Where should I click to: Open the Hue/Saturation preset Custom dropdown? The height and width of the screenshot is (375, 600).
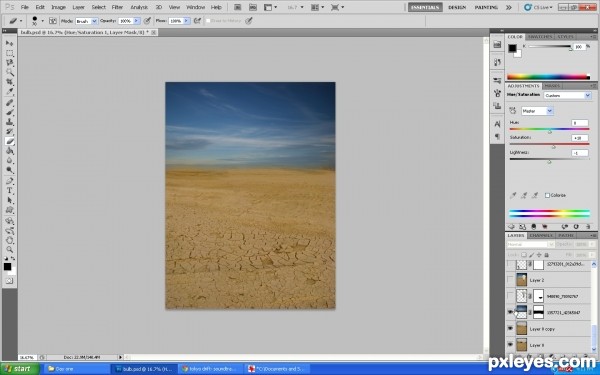pos(567,95)
